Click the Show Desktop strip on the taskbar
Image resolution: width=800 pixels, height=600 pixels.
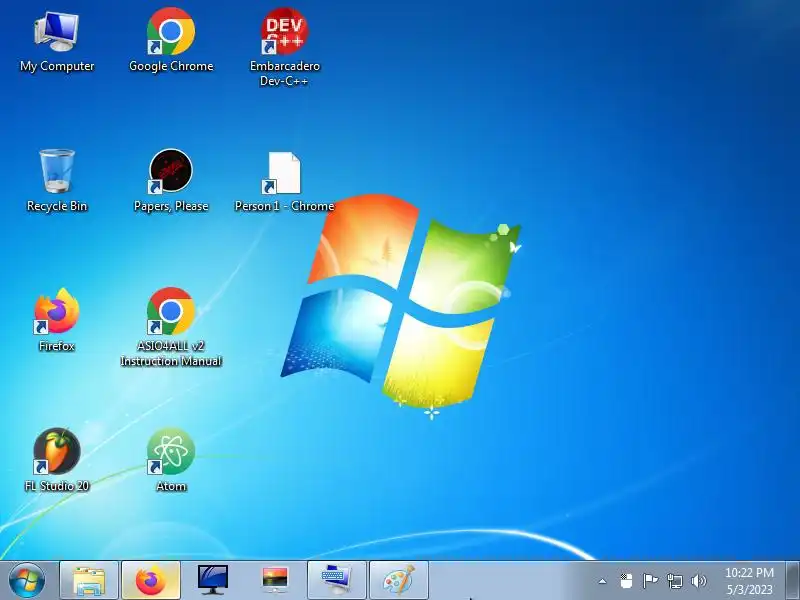click(x=793, y=581)
